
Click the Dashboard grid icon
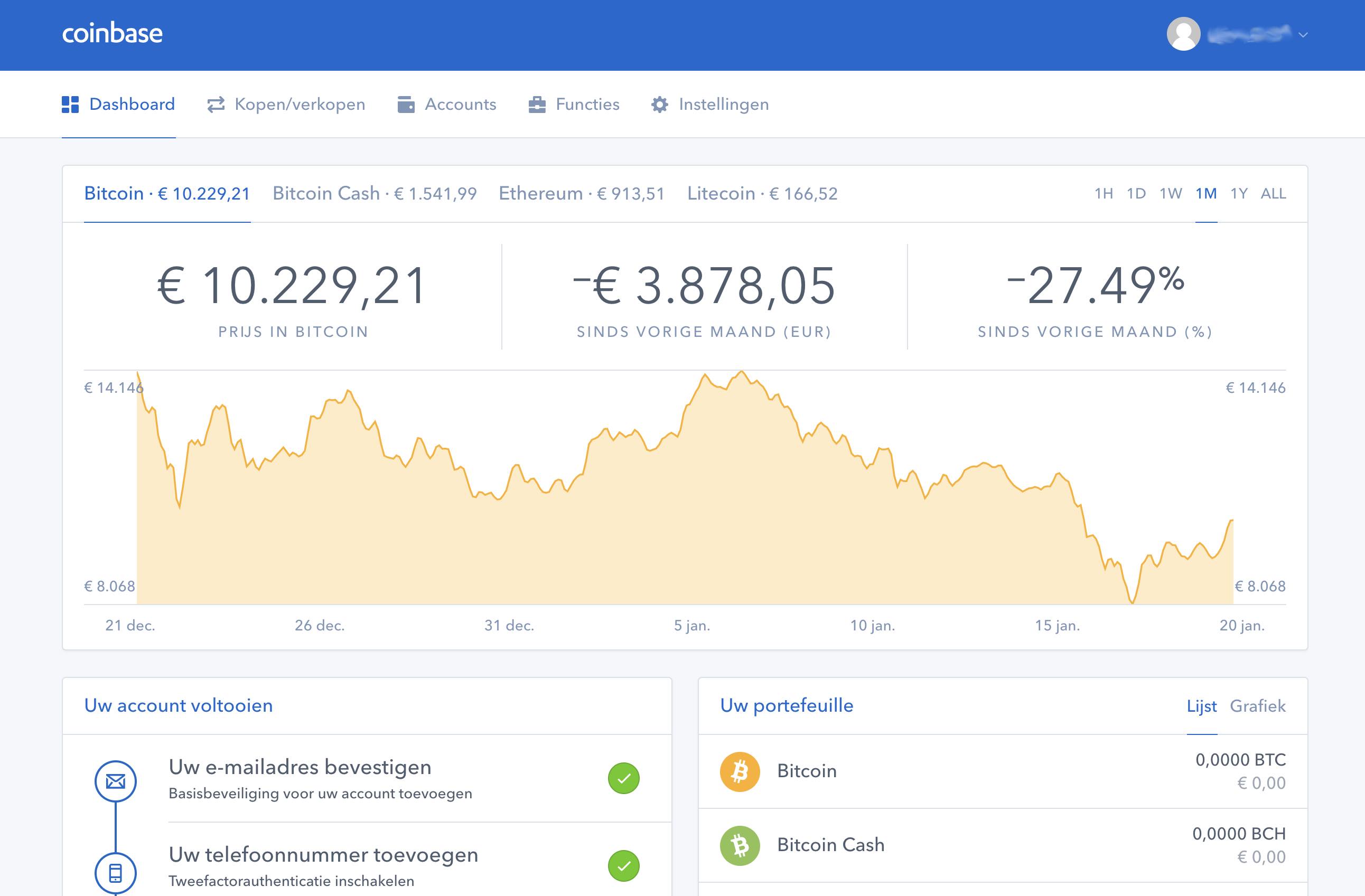pos(70,105)
